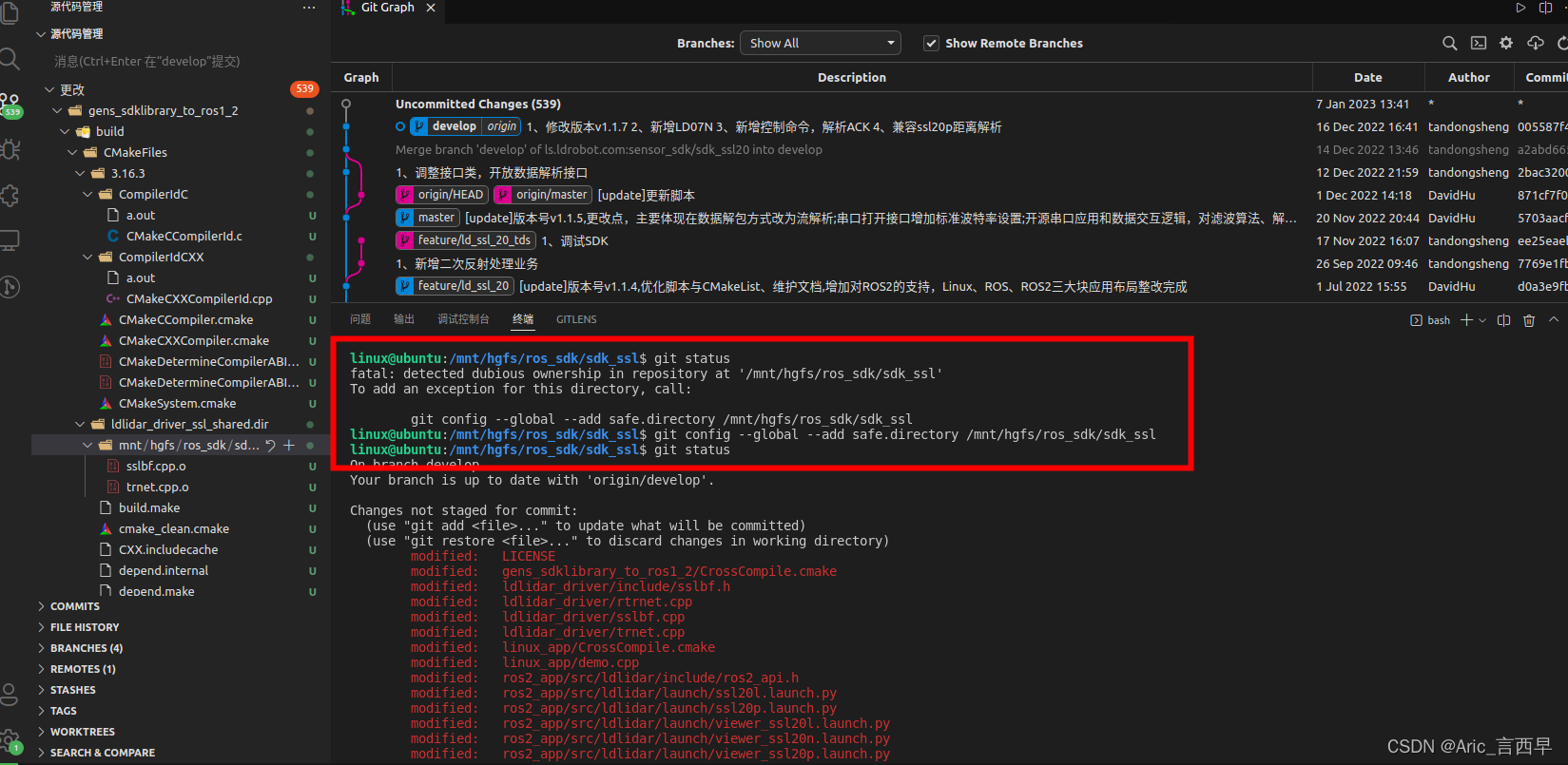Click the origin/master branch label
The height and width of the screenshot is (765, 1568).
tap(543, 195)
